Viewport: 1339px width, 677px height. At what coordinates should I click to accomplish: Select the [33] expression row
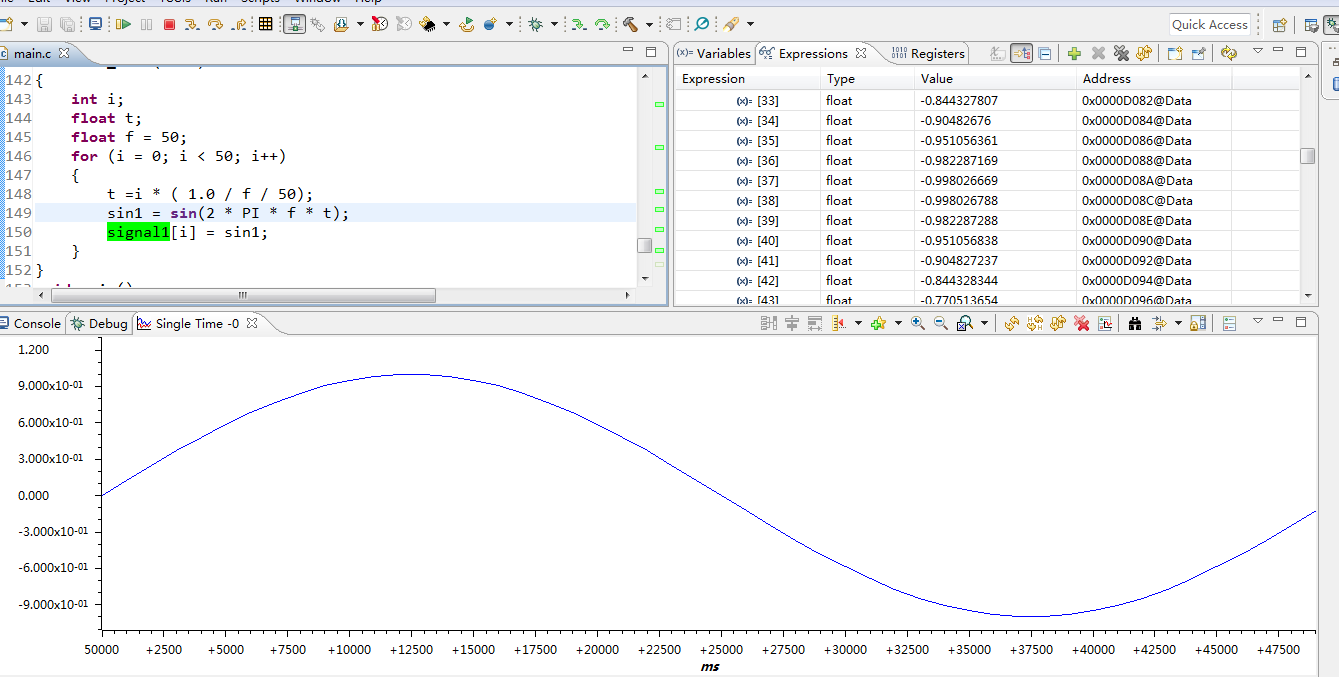(987, 100)
